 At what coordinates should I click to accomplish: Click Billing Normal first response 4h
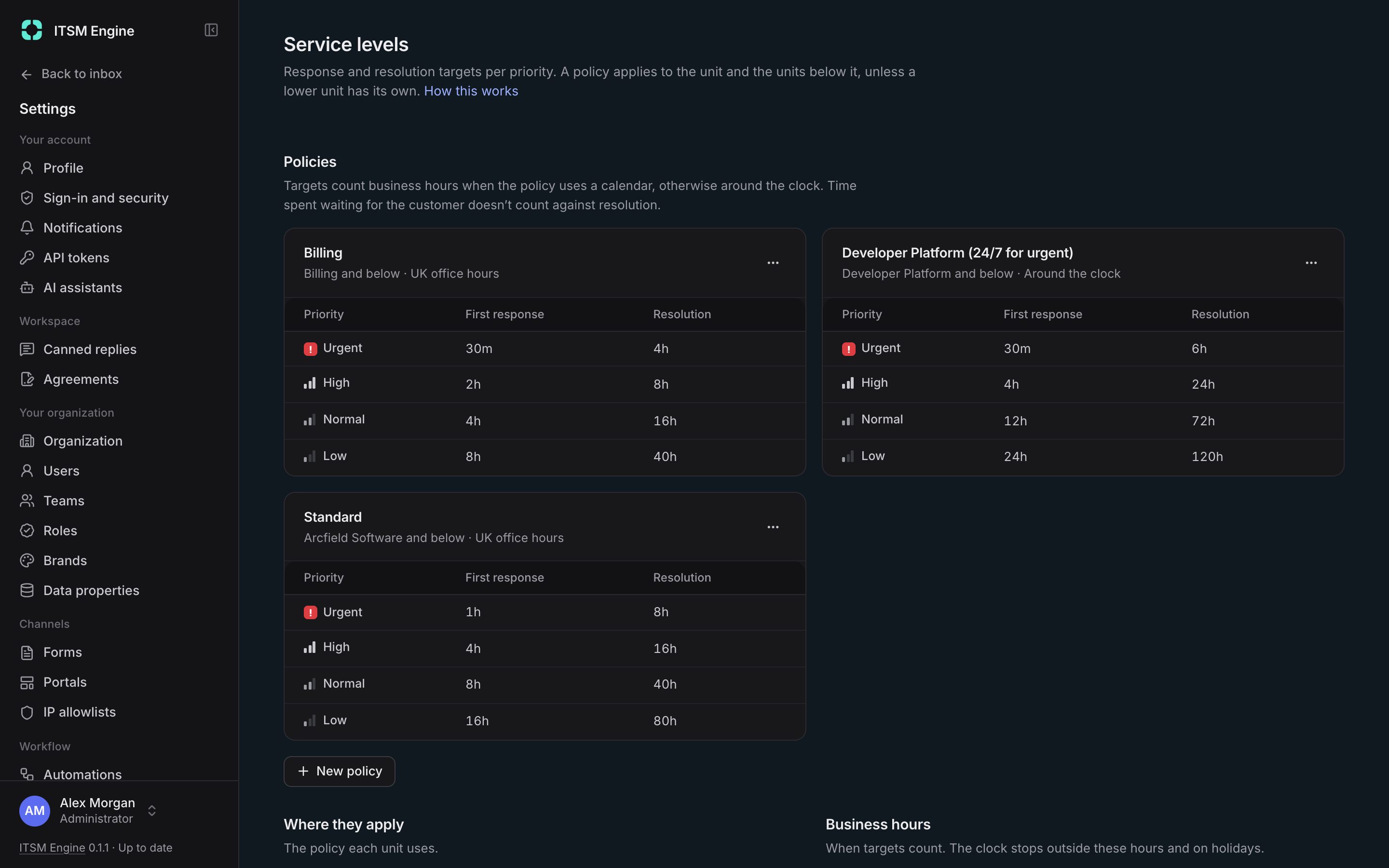point(473,421)
